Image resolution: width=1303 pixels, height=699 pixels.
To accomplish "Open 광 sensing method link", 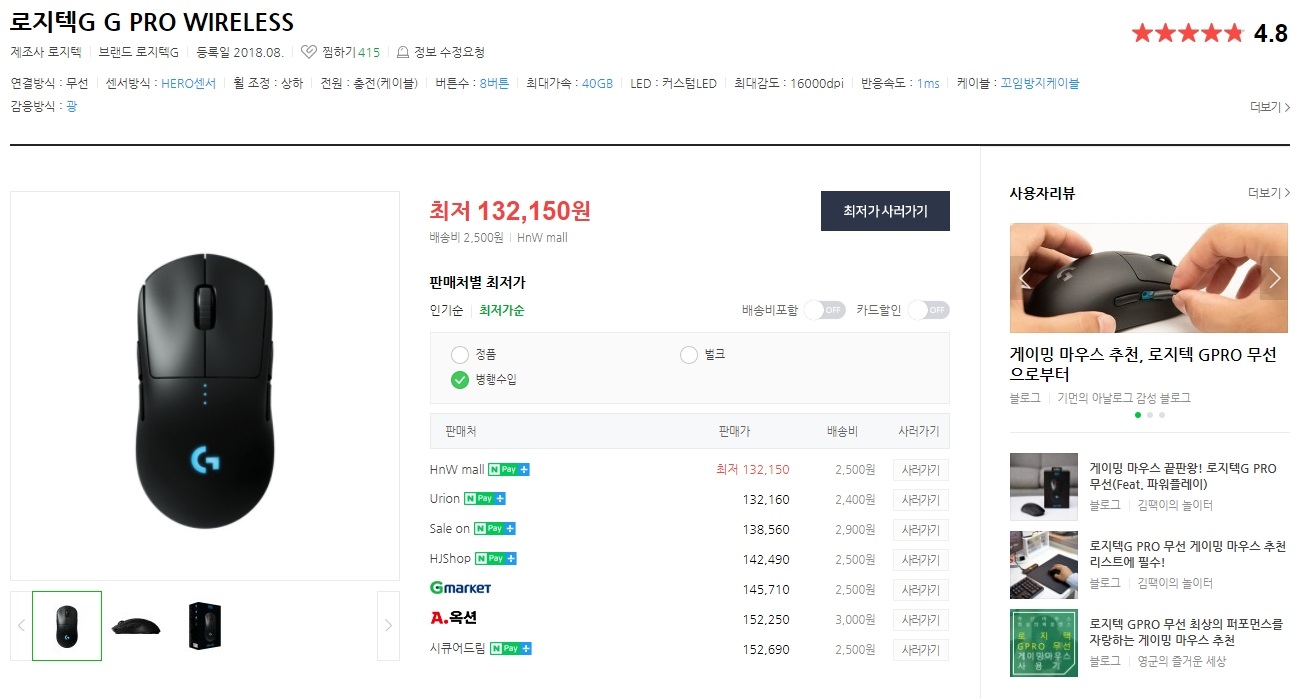I will 71,105.
